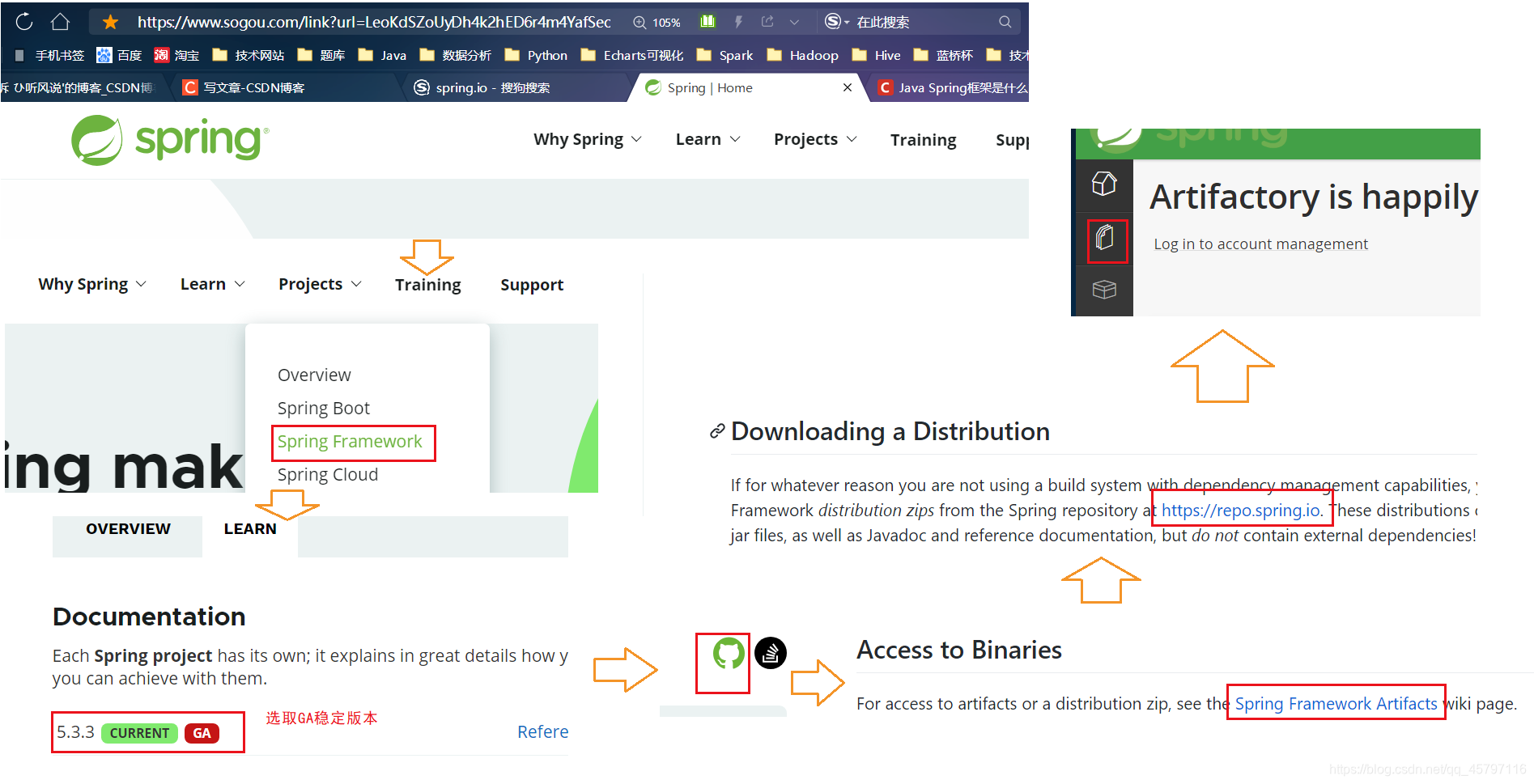
Task: Click the search magnifier in the search box
Action: coord(1005,22)
